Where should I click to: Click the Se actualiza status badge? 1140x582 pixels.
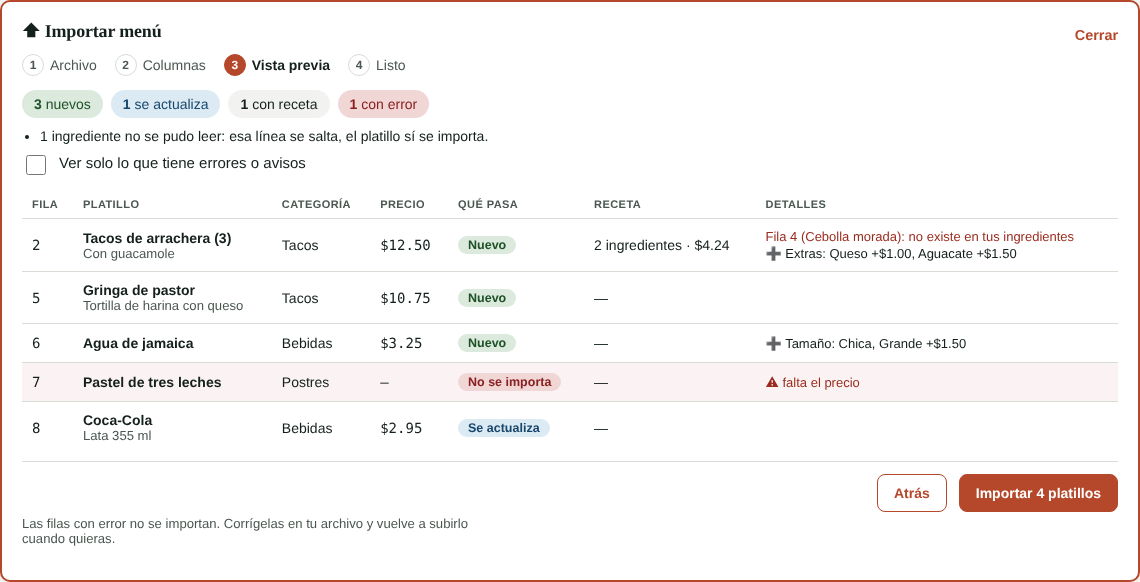click(x=504, y=428)
